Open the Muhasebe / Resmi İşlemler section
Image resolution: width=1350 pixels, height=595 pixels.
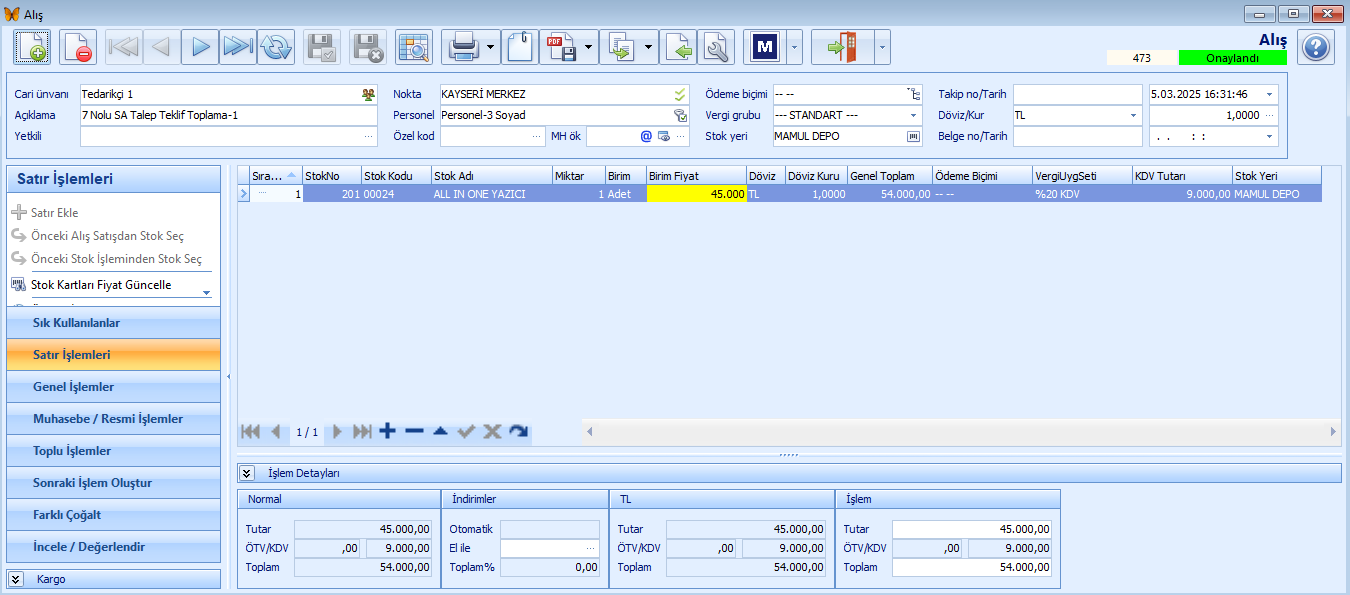113,419
